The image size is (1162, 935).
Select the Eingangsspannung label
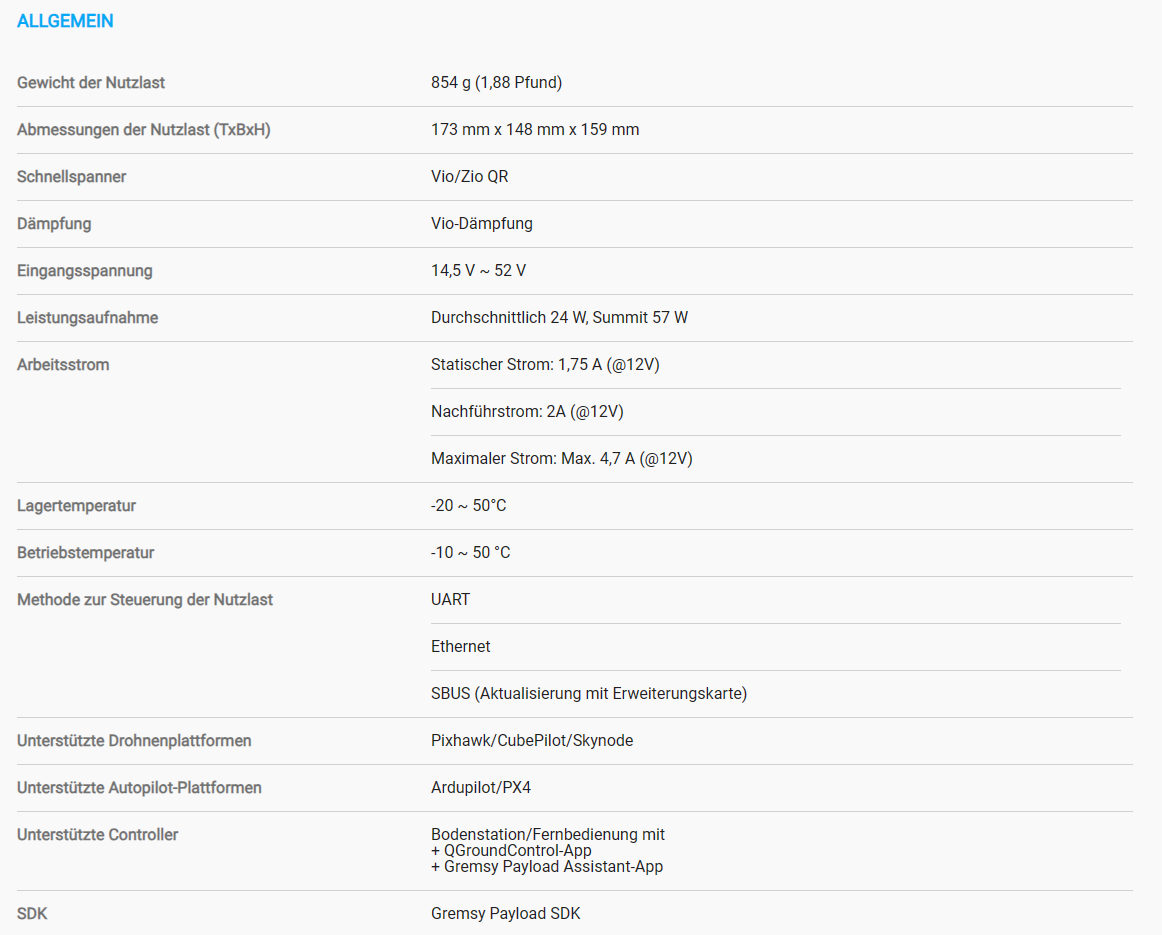coord(84,271)
